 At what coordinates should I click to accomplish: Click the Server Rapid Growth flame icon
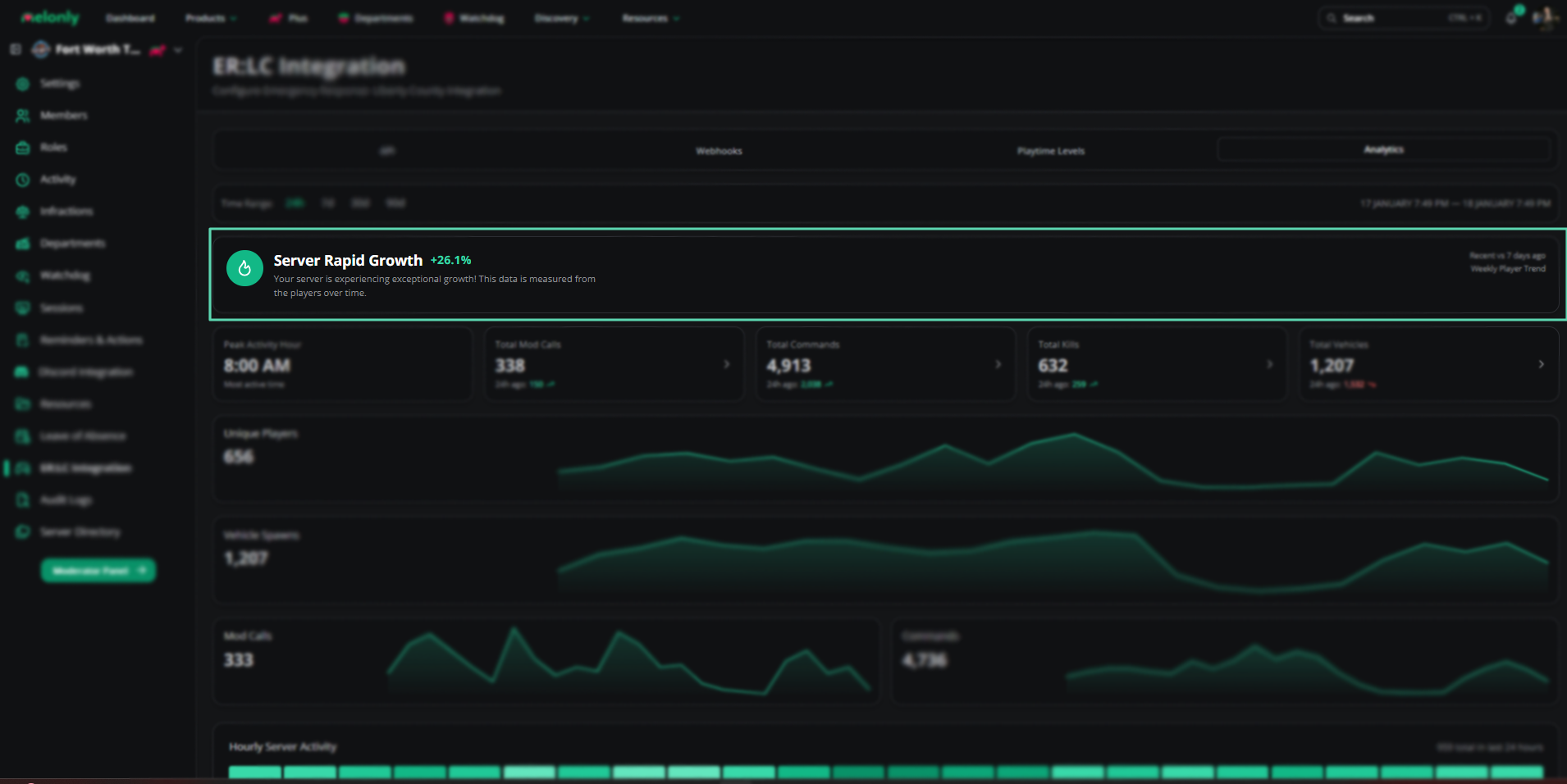coord(244,268)
